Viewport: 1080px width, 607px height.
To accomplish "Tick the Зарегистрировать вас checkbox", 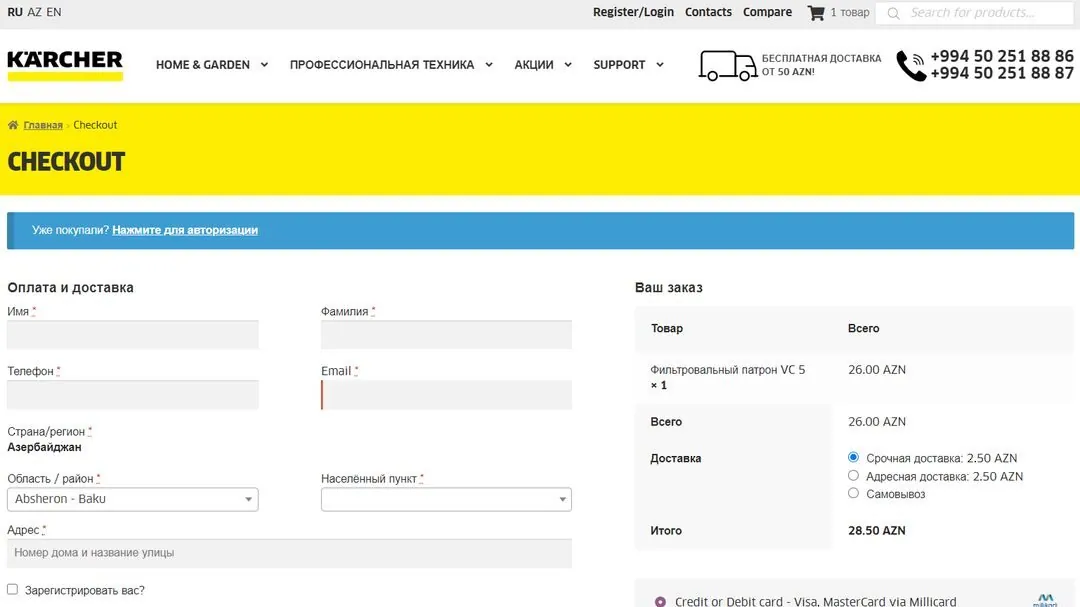I will (12, 589).
